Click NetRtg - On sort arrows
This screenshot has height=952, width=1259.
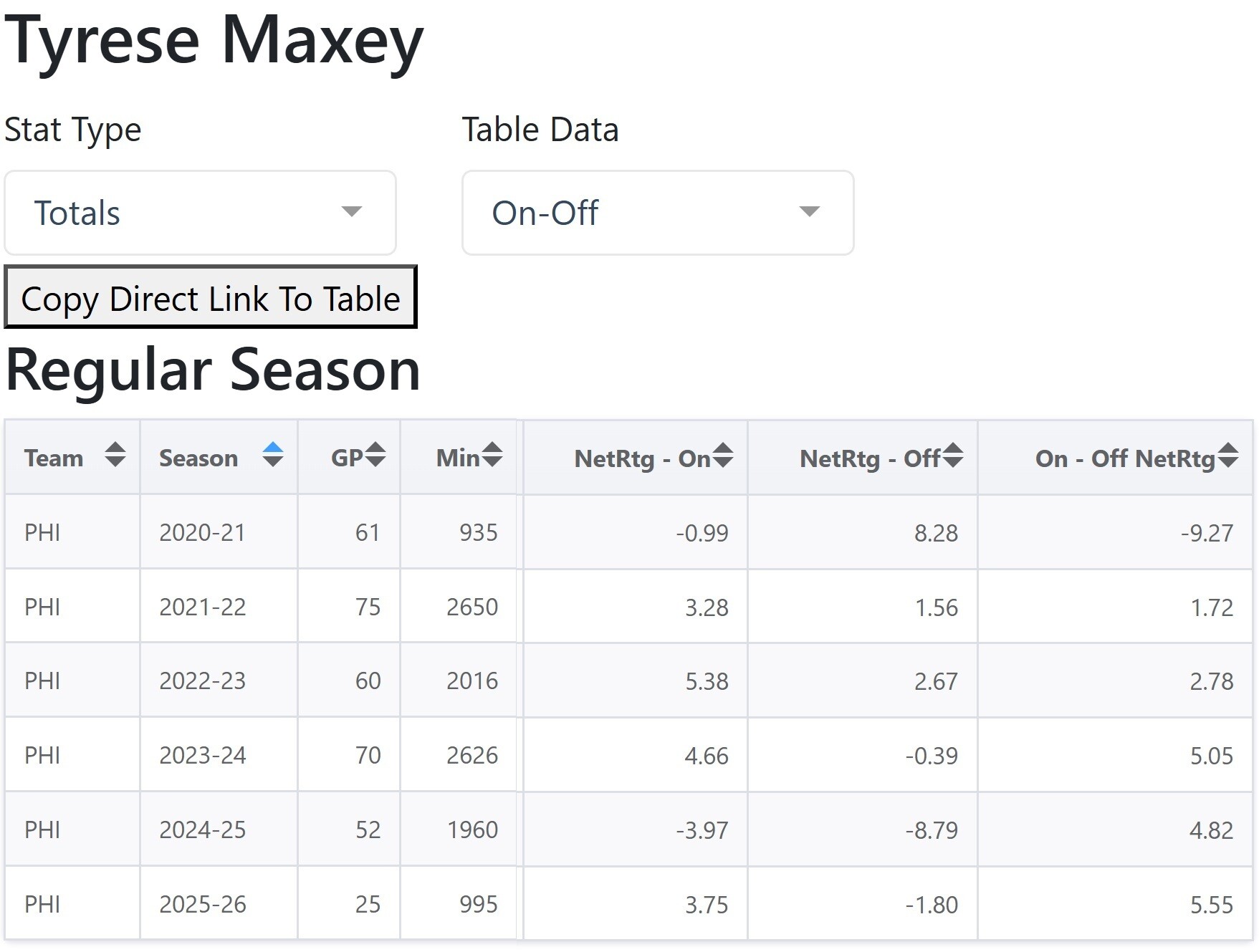coord(724,456)
